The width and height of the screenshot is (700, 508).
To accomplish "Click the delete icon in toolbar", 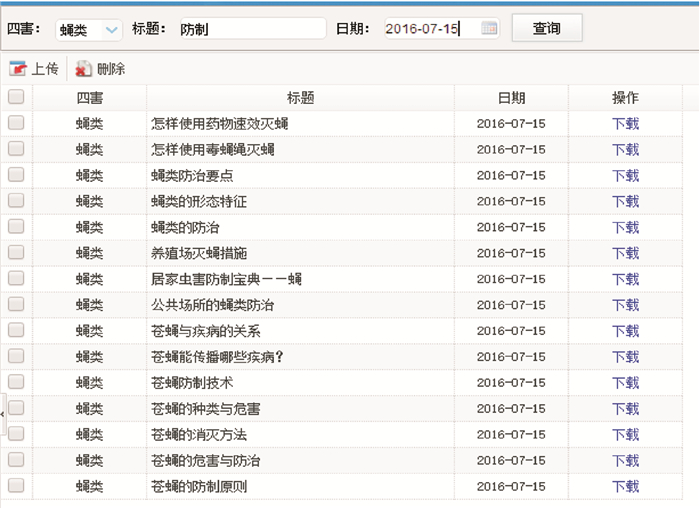I will tap(84, 70).
